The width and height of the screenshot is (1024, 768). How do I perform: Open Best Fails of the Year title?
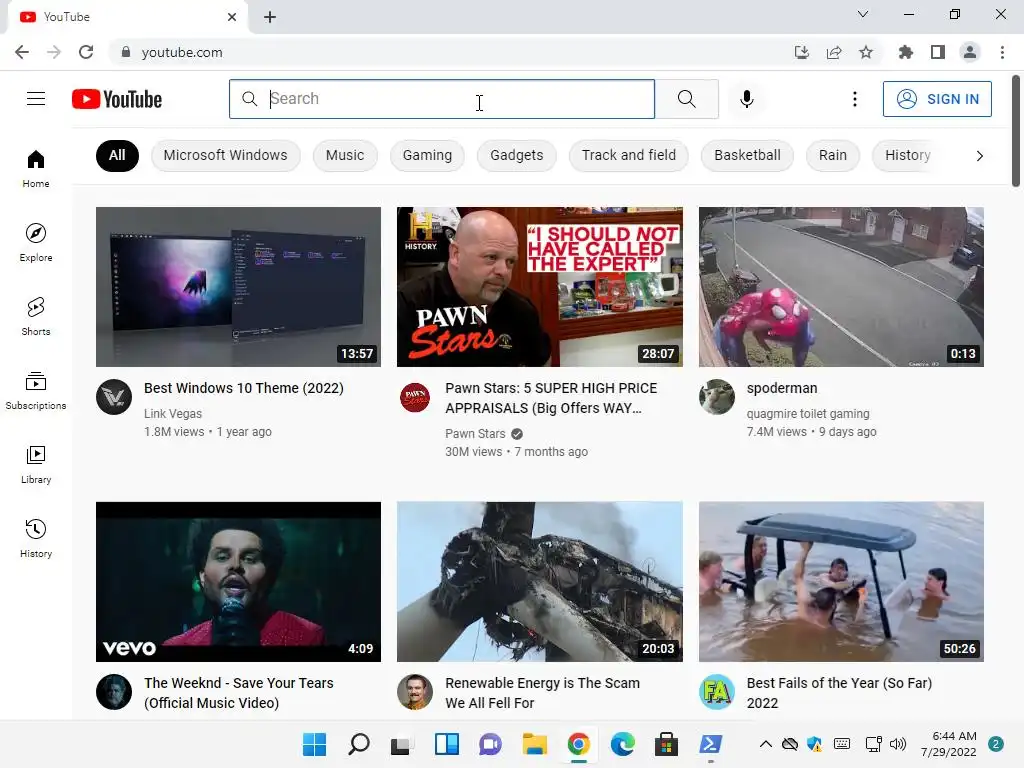(839, 693)
